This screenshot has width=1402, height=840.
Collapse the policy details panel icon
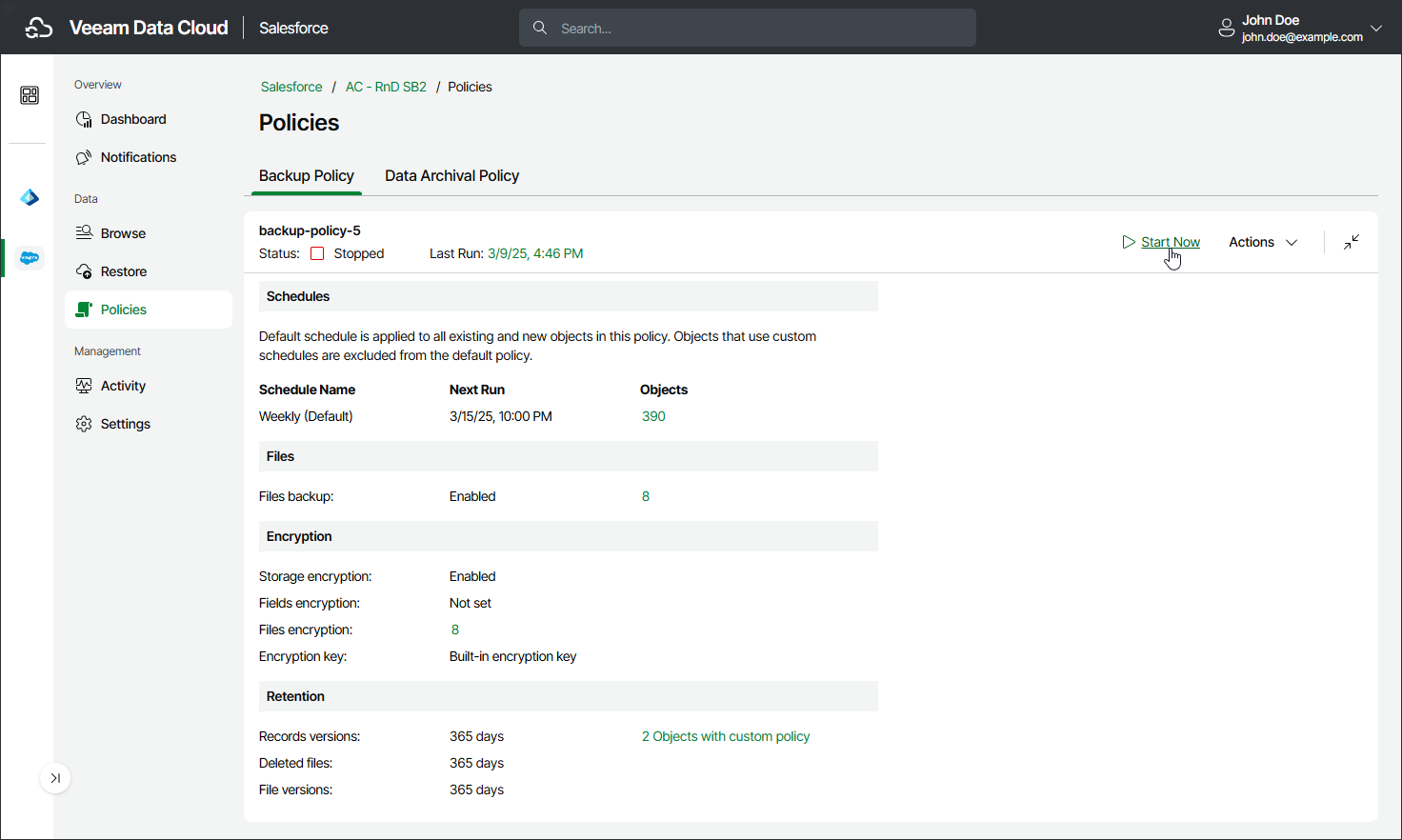1352,242
